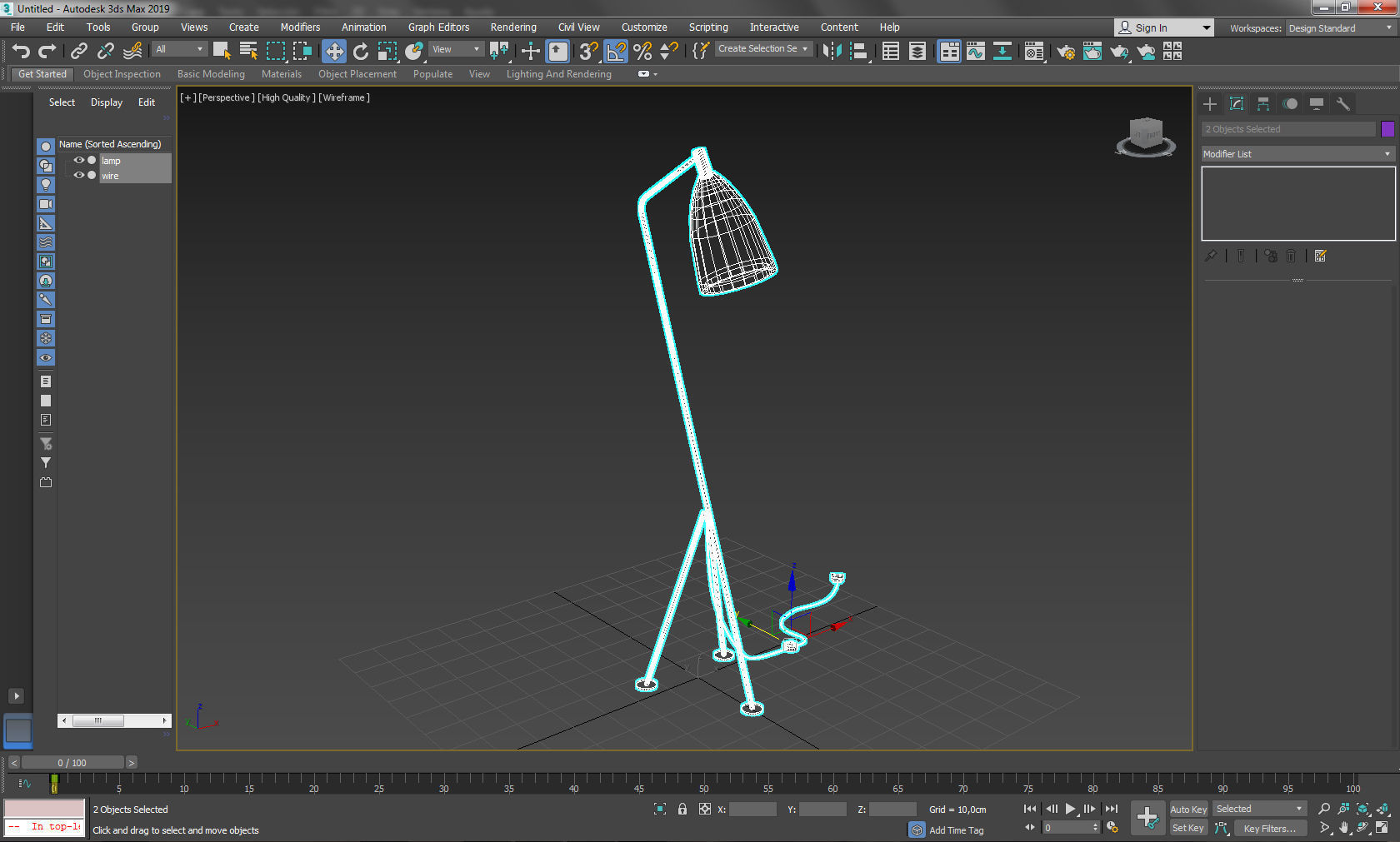Toggle Window/Crossing selection mode
Screen dimensions: 1400x842
302,52
